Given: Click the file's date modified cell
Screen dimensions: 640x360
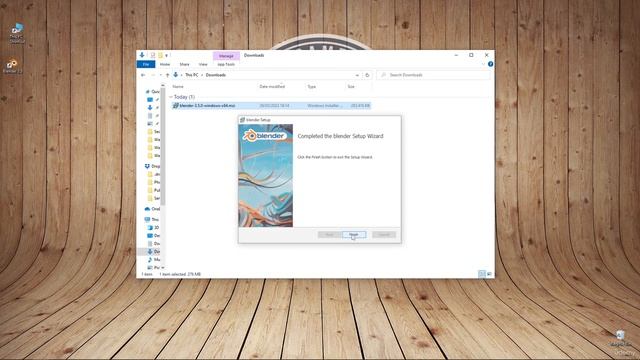Looking at the screenshot, I should [274, 106].
